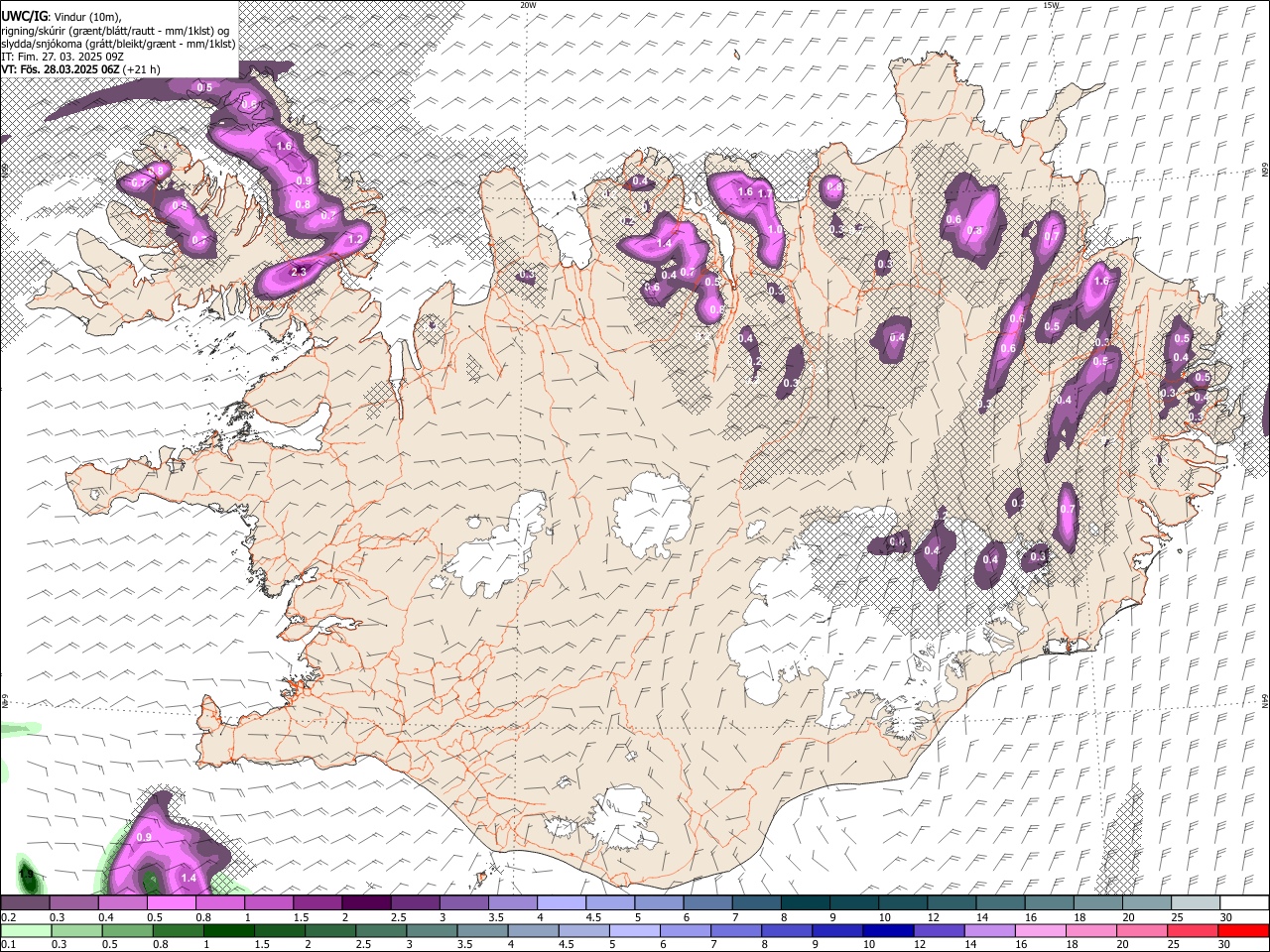Click the '3.5' label under the upper colour scale

pyautogui.click(x=496, y=917)
